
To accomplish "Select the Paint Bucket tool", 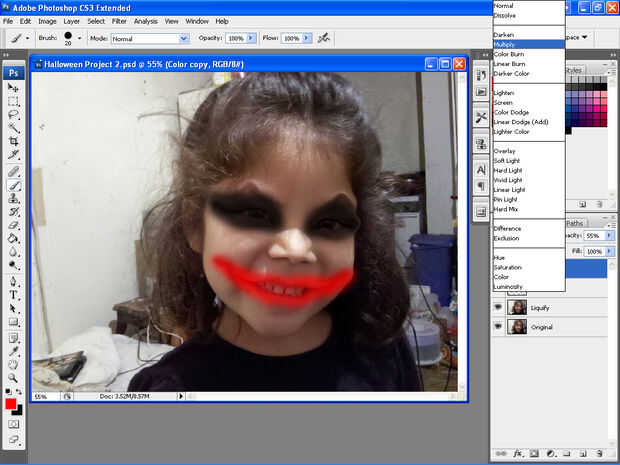I will pyautogui.click(x=13, y=238).
